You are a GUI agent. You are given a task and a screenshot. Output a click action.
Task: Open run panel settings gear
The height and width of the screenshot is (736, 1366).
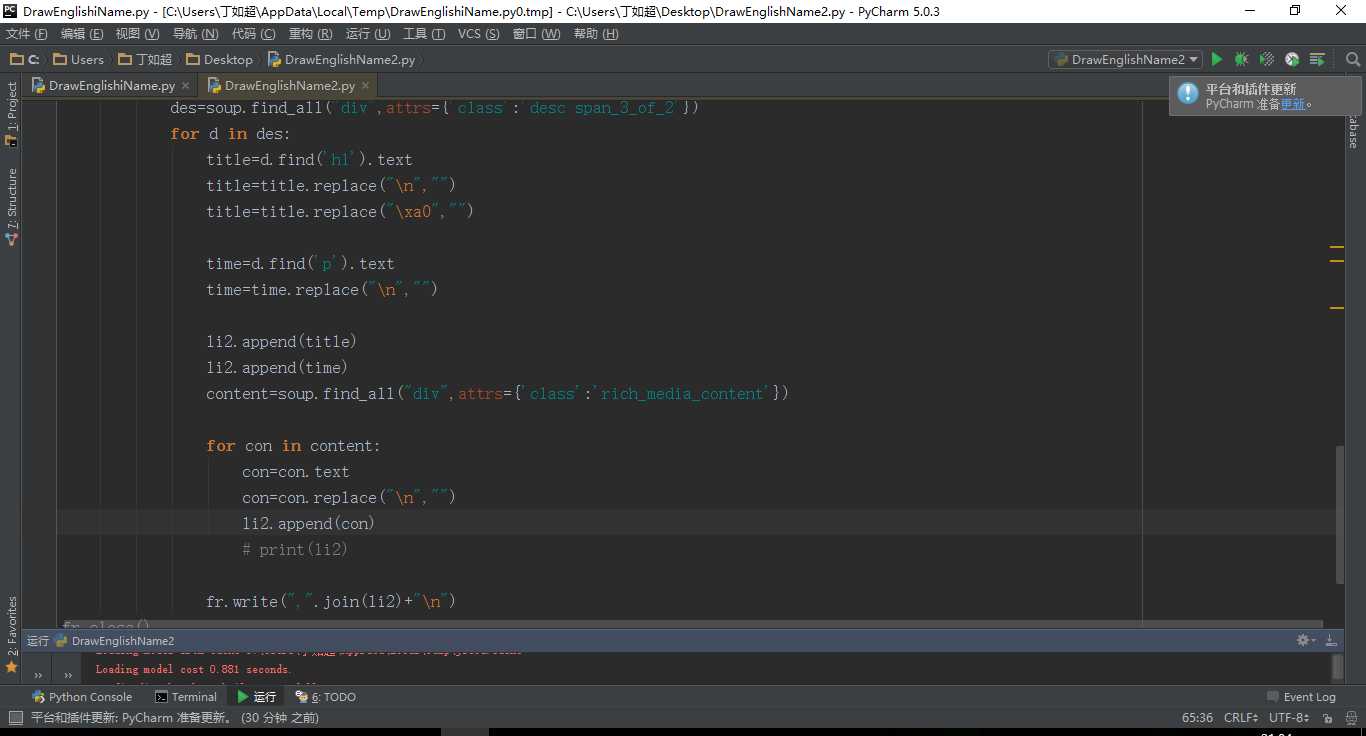tap(1304, 640)
